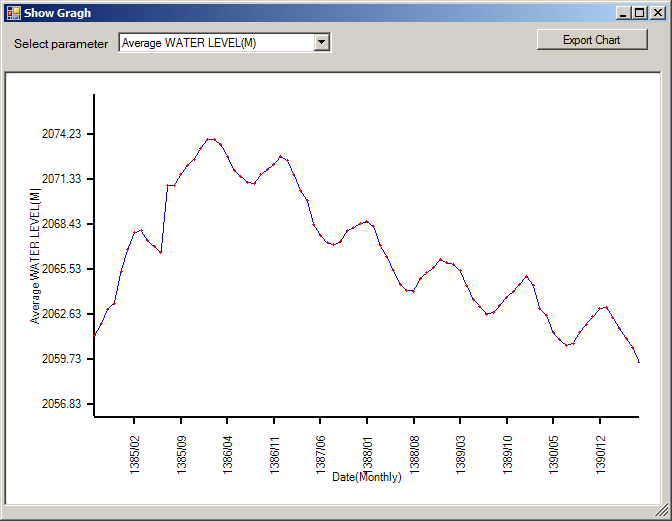The width and height of the screenshot is (672, 521).
Task: Click the Show Gragh window icon
Action: [x=14, y=13]
